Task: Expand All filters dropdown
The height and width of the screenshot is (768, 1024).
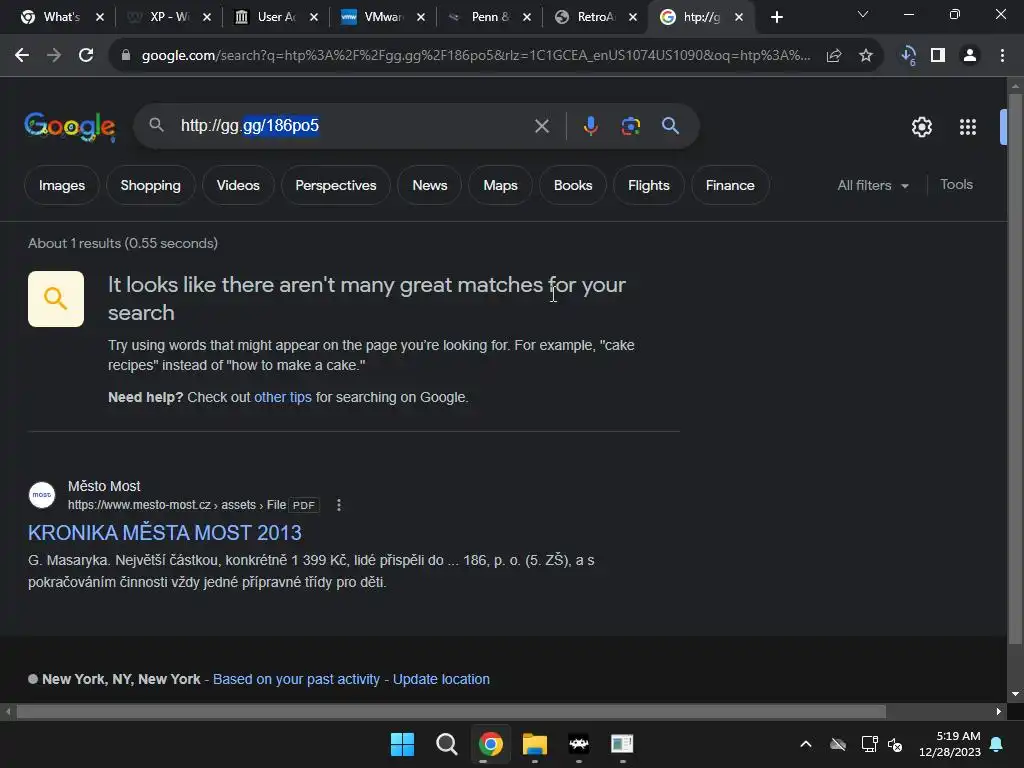Action: 872,185
